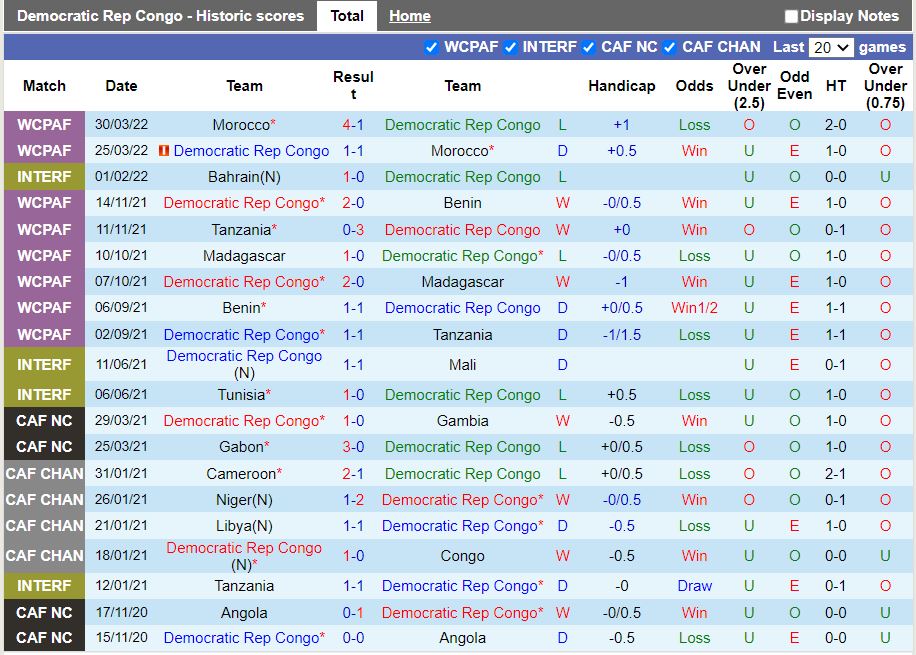
Task: Click the Gabon team link
Action: click(x=241, y=447)
